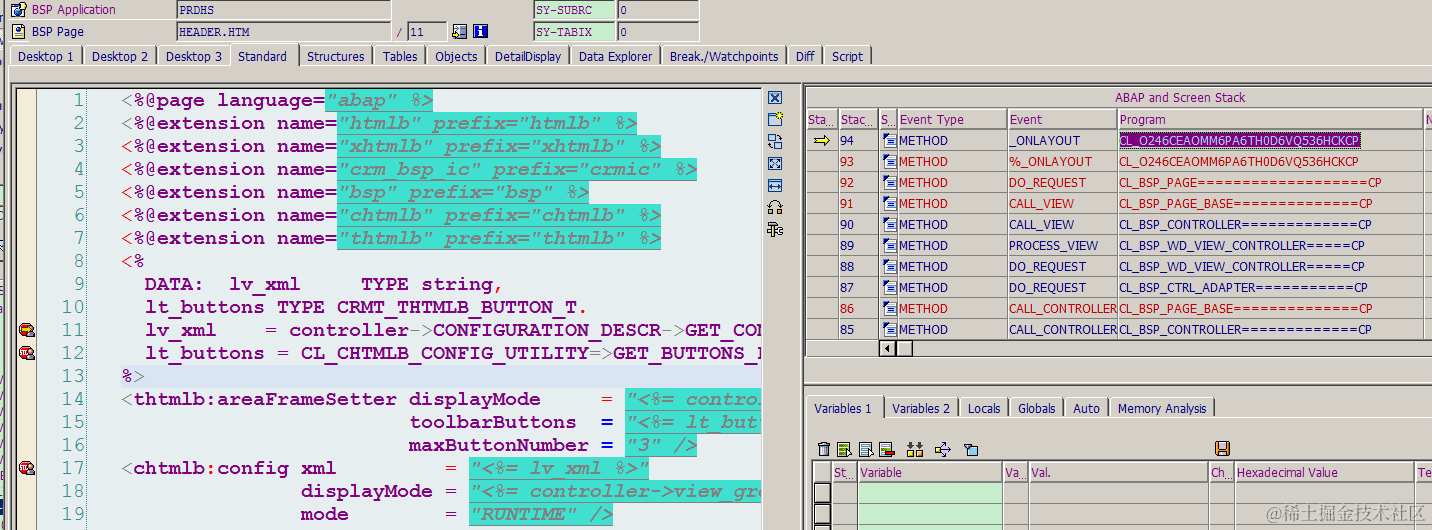1432x530 pixels.
Task: Switch to Globals tab
Action: (1037, 408)
